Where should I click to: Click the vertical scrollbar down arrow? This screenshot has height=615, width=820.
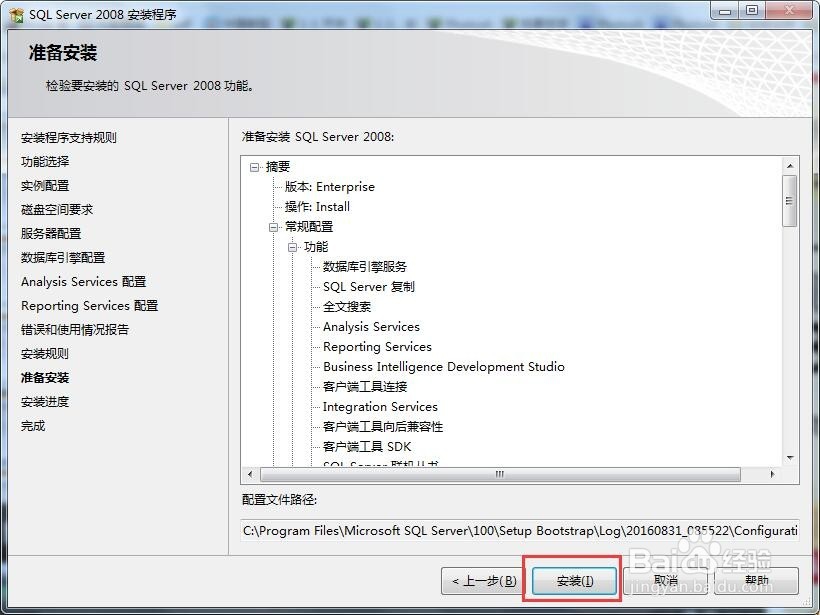point(790,458)
